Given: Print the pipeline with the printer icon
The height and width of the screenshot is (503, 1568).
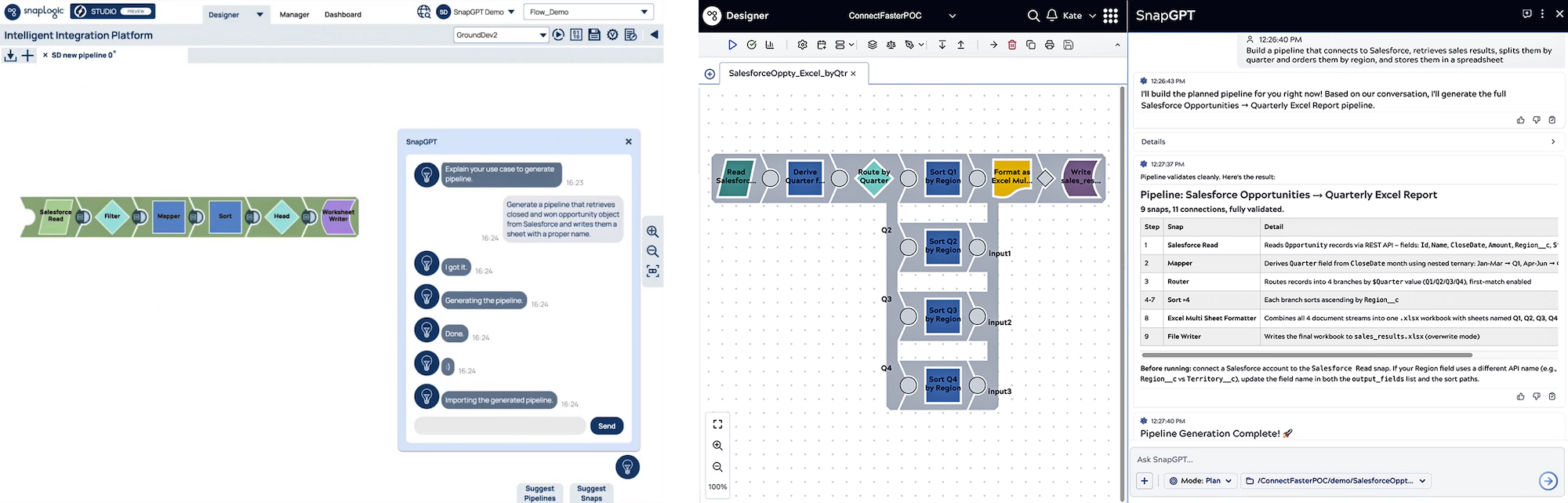Looking at the screenshot, I should click(1050, 45).
